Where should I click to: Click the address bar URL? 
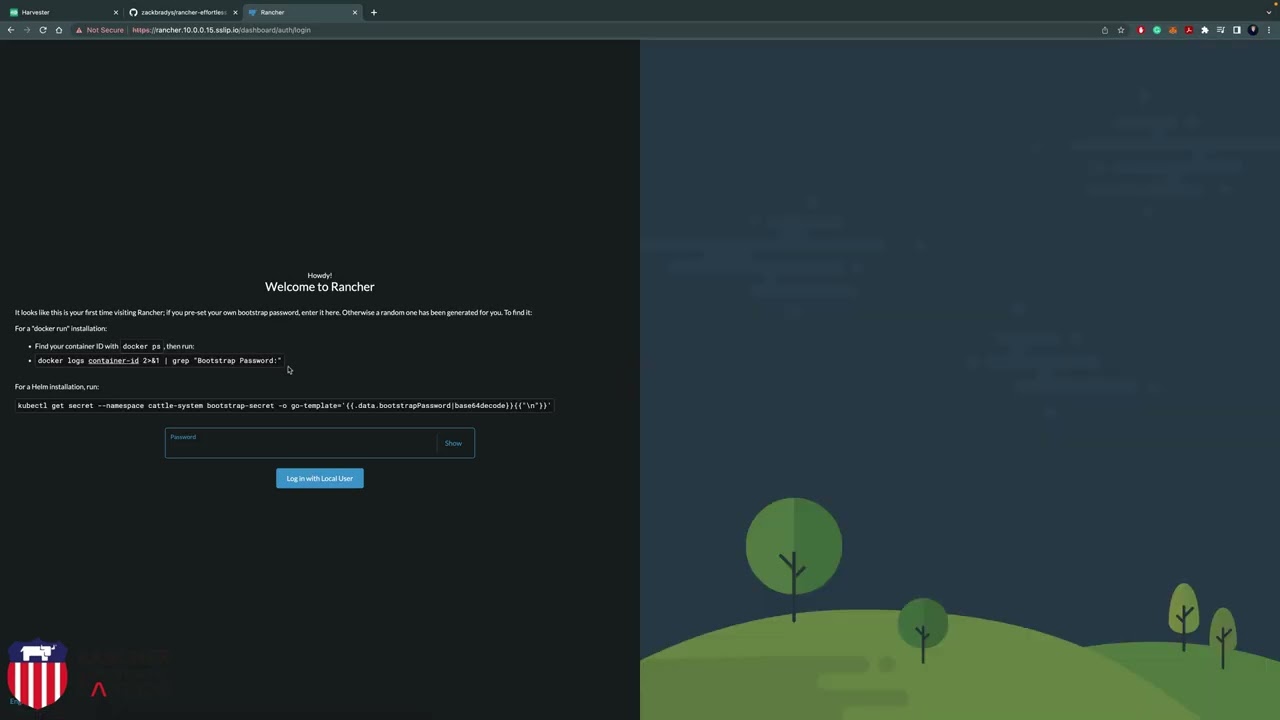(221, 30)
